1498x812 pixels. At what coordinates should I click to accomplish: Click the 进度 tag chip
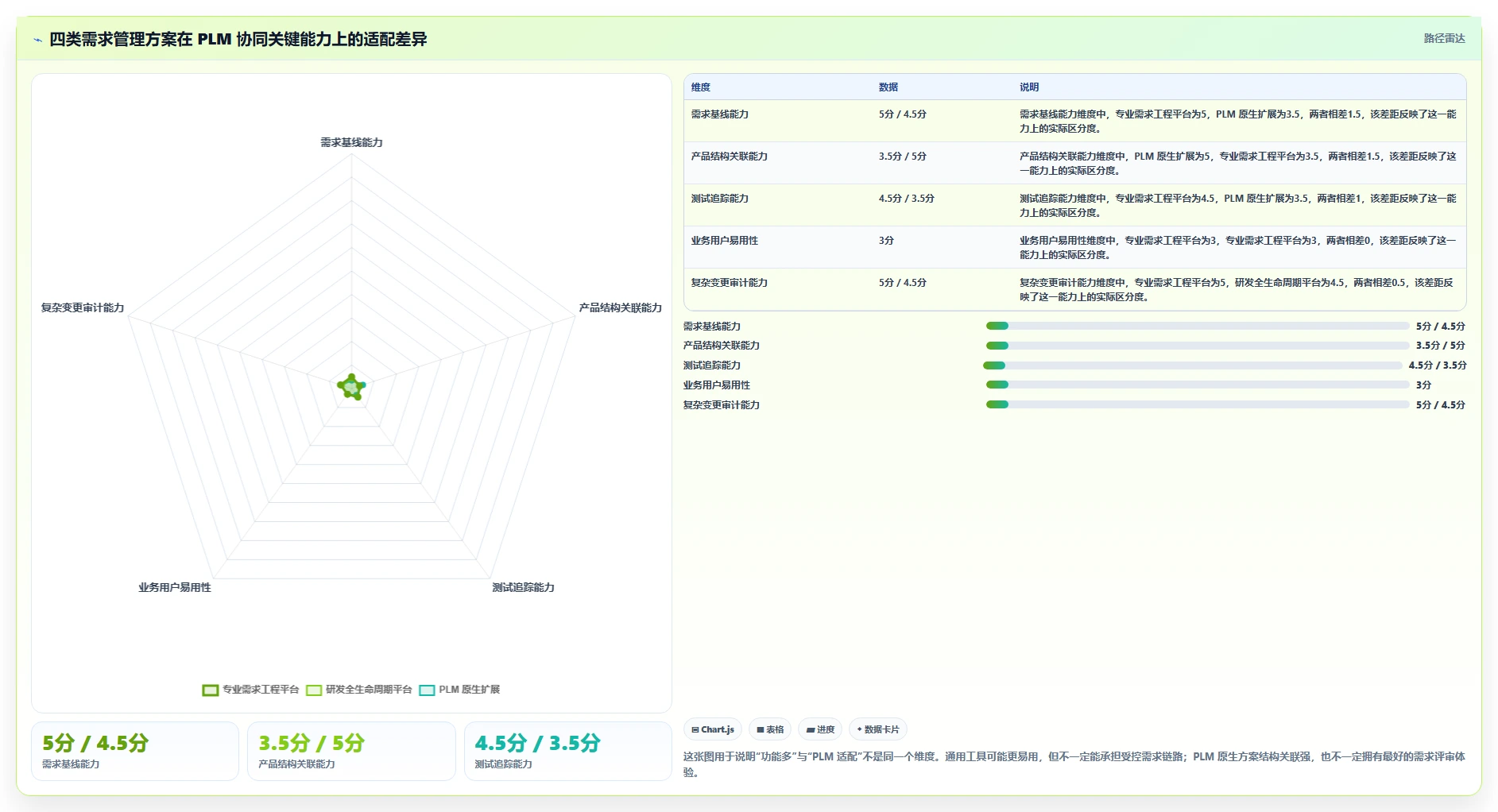point(820,729)
